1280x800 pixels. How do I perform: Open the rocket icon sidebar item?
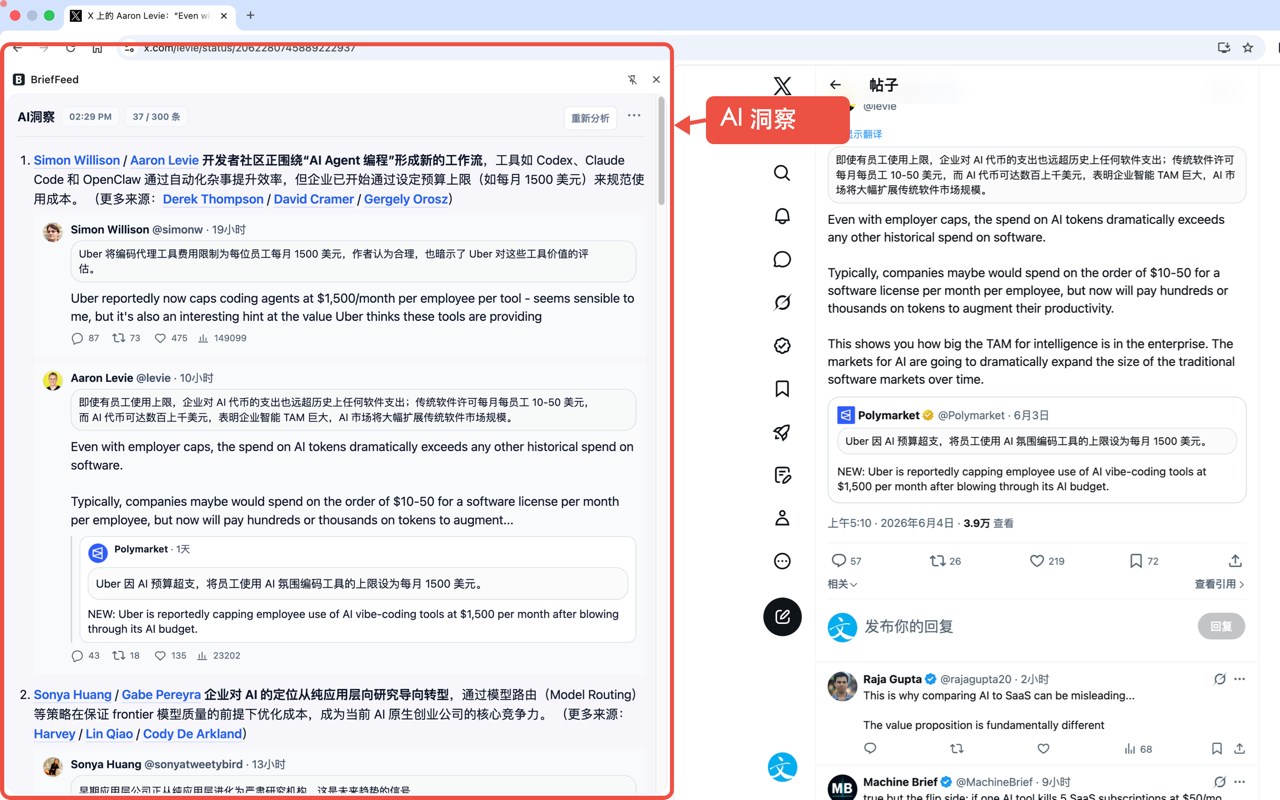(782, 432)
